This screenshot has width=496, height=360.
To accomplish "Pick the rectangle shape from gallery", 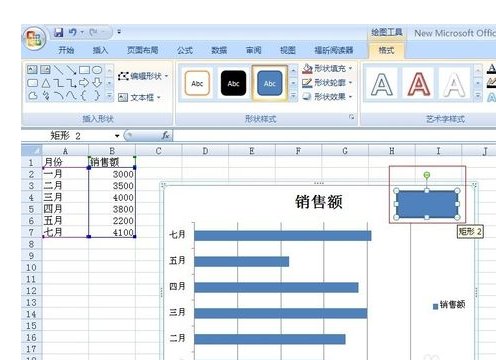I will pos(84,70).
